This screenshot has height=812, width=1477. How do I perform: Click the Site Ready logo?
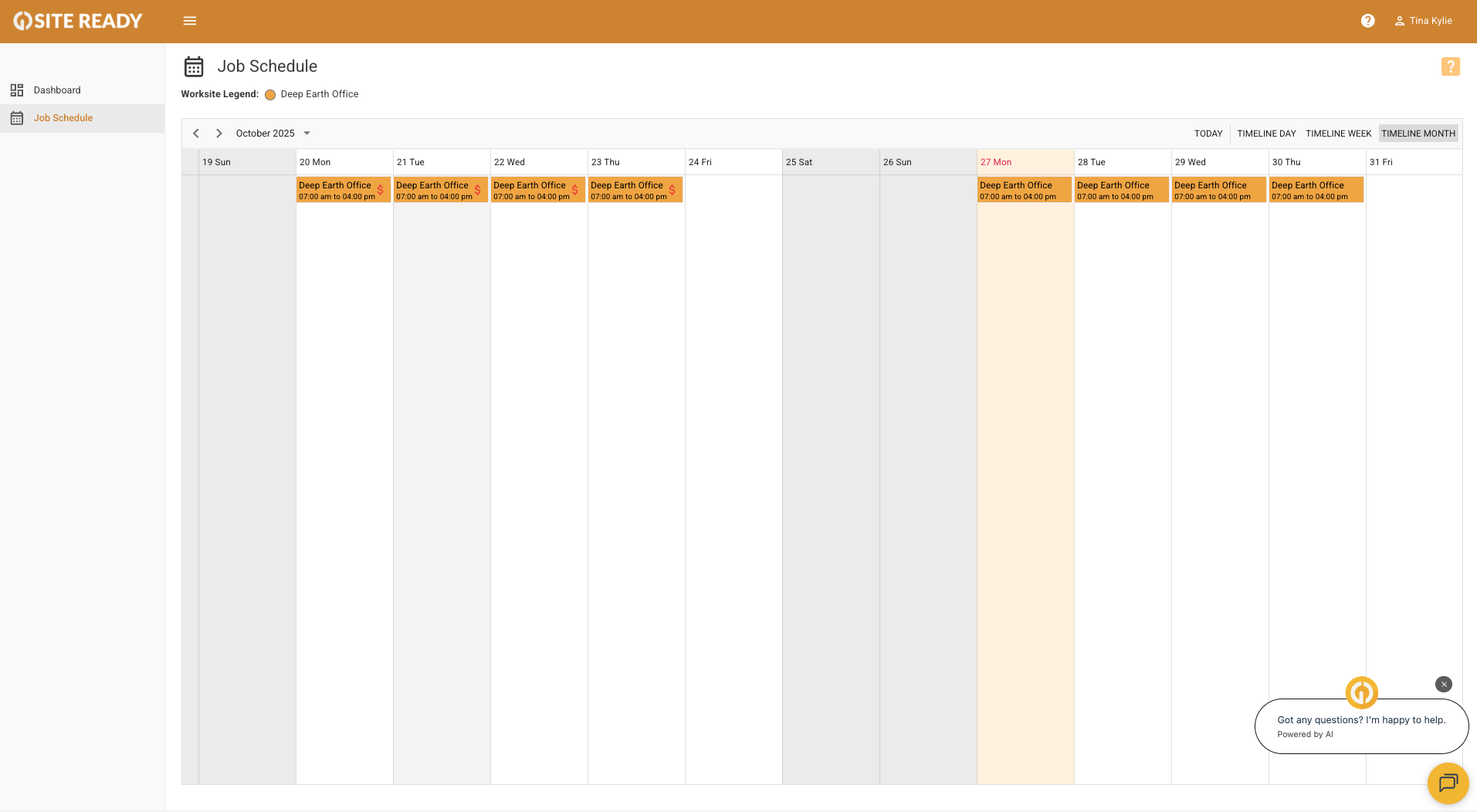tap(78, 21)
